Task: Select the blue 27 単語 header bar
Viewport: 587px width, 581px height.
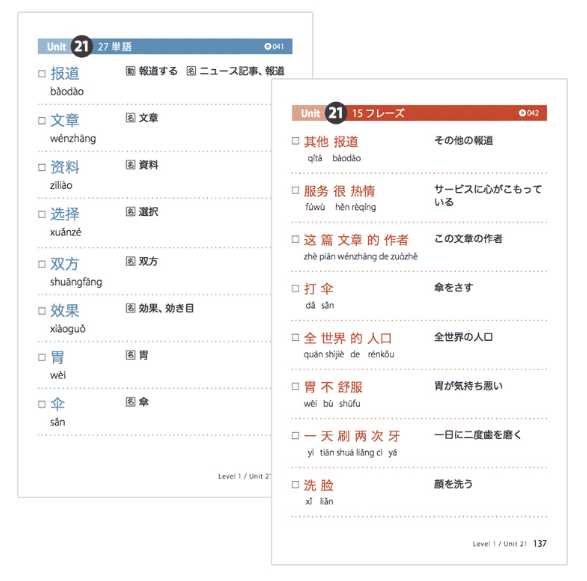Action: (165, 46)
